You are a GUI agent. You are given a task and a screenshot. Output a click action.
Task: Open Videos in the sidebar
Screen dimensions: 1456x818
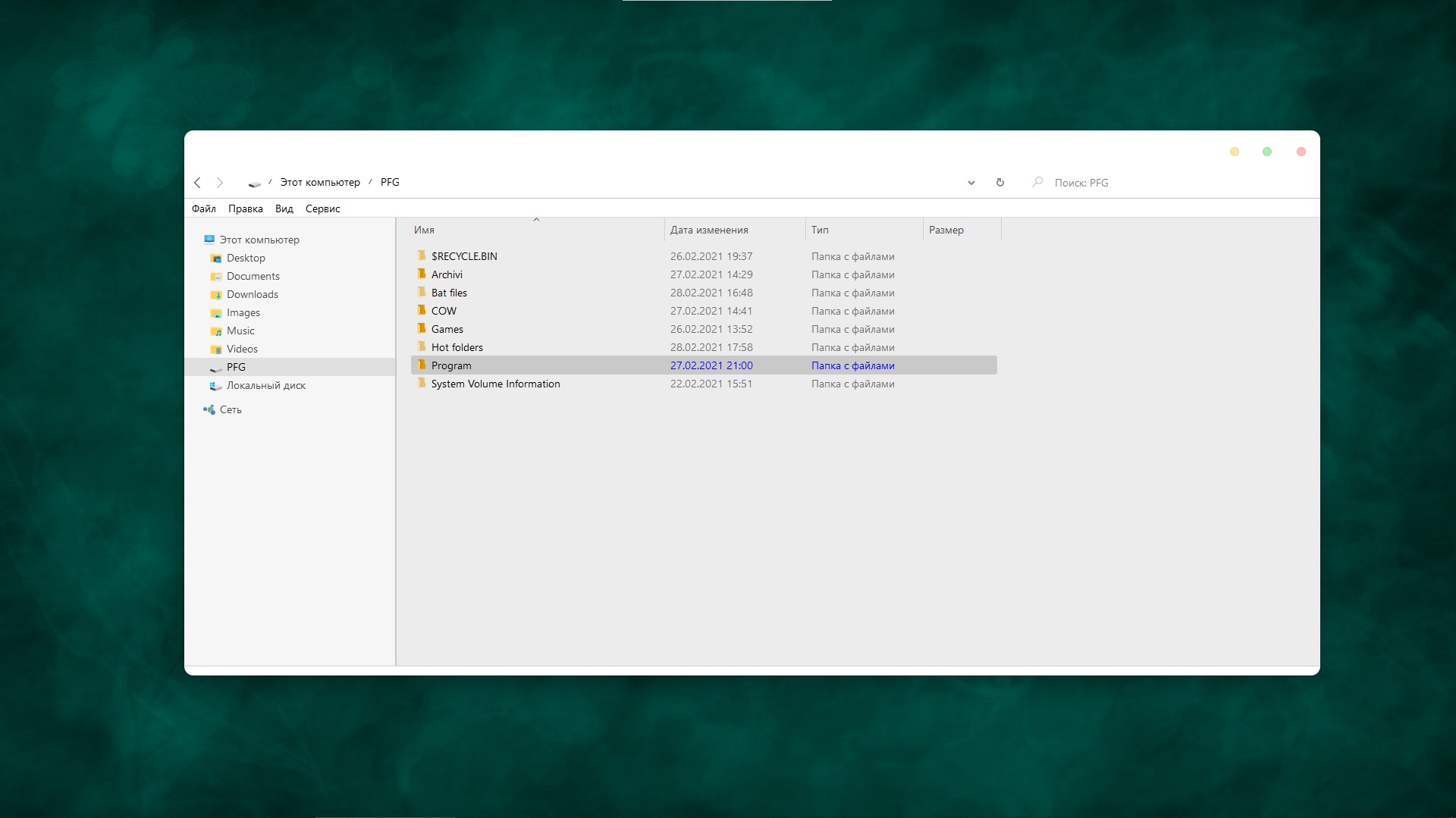point(242,349)
